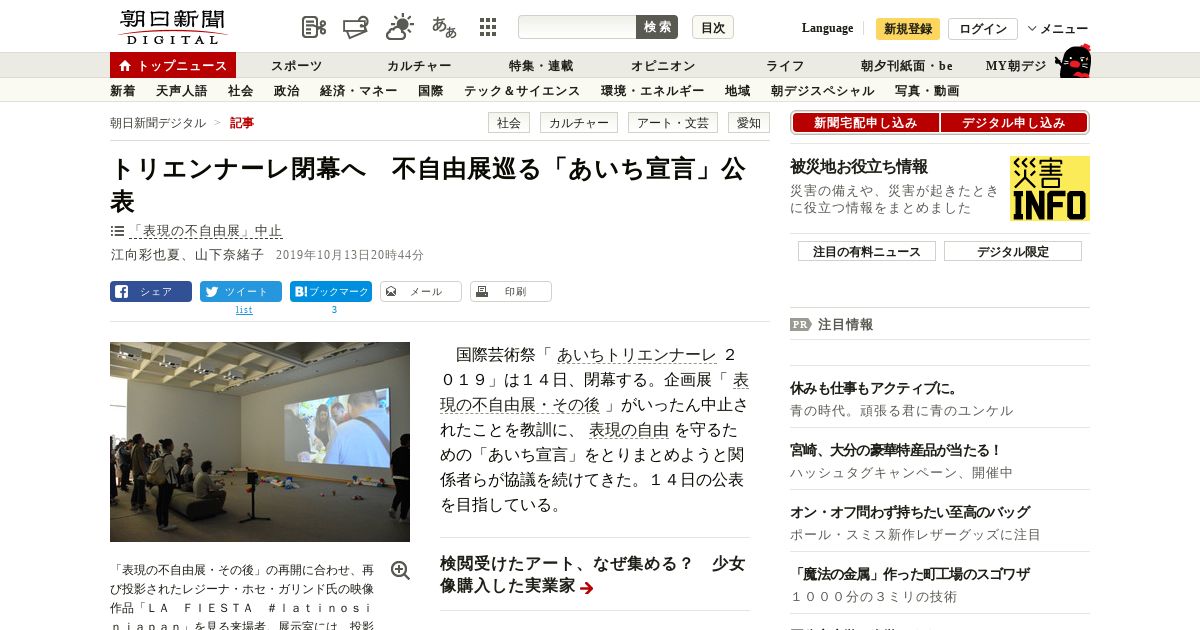Open the article exhibition photo

click(x=260, y=442)
